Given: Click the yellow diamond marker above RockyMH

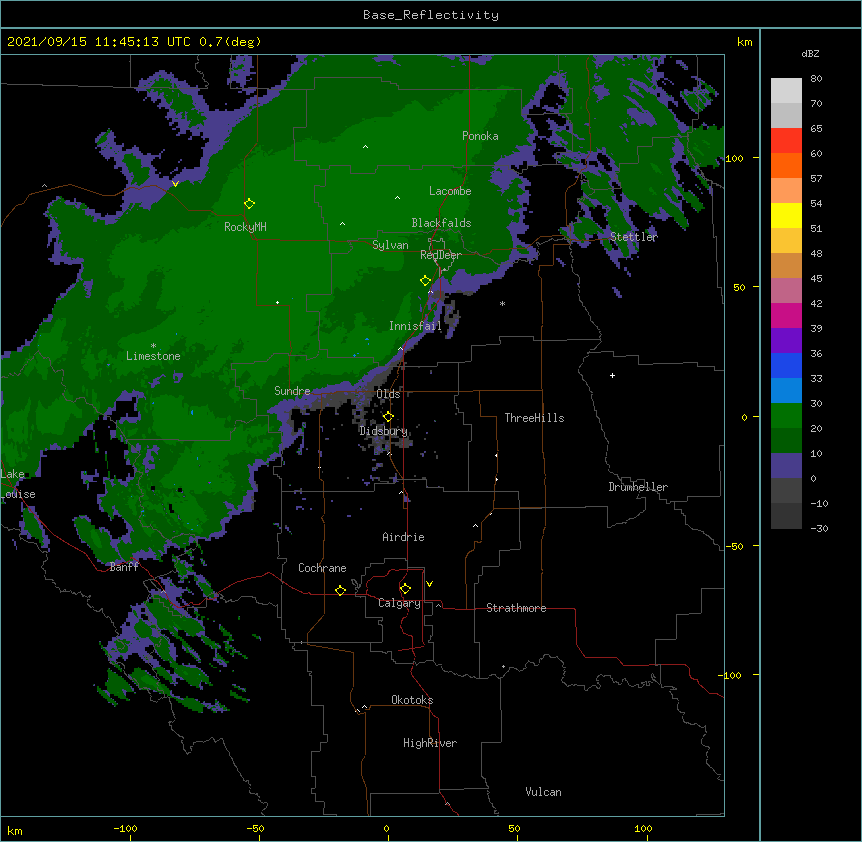Looking at the screenshot, I should [x=249, y=204].
